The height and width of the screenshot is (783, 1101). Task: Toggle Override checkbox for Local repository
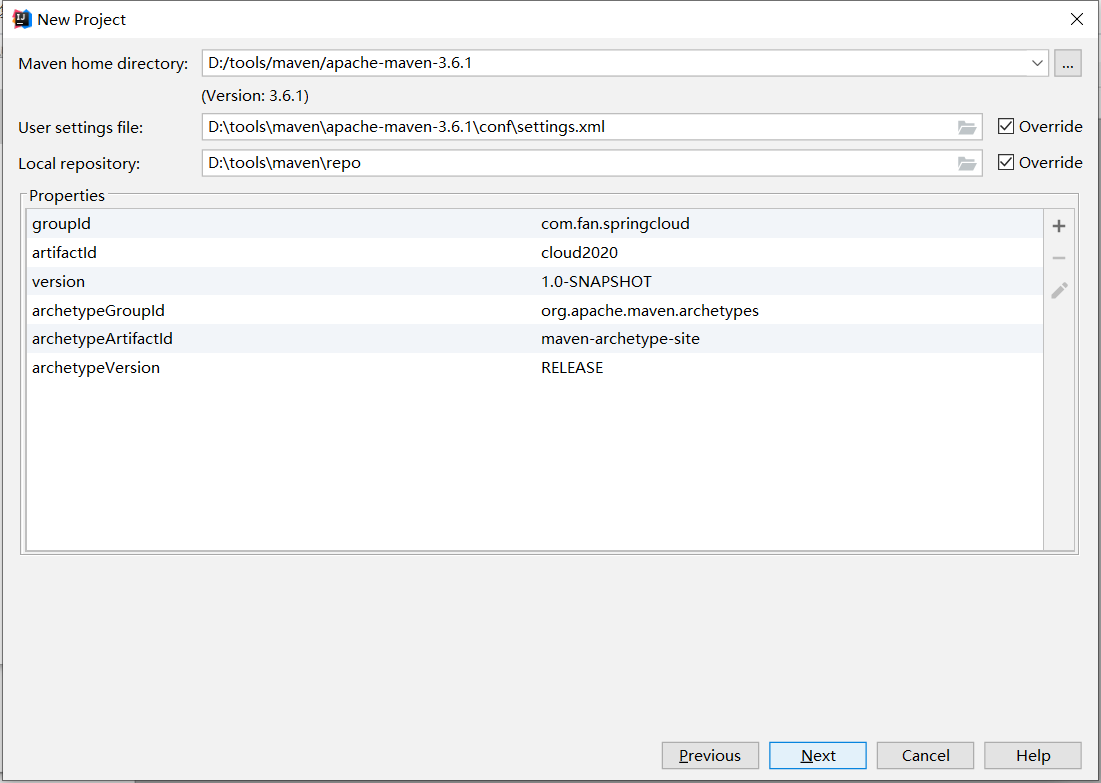(1006, 162)
